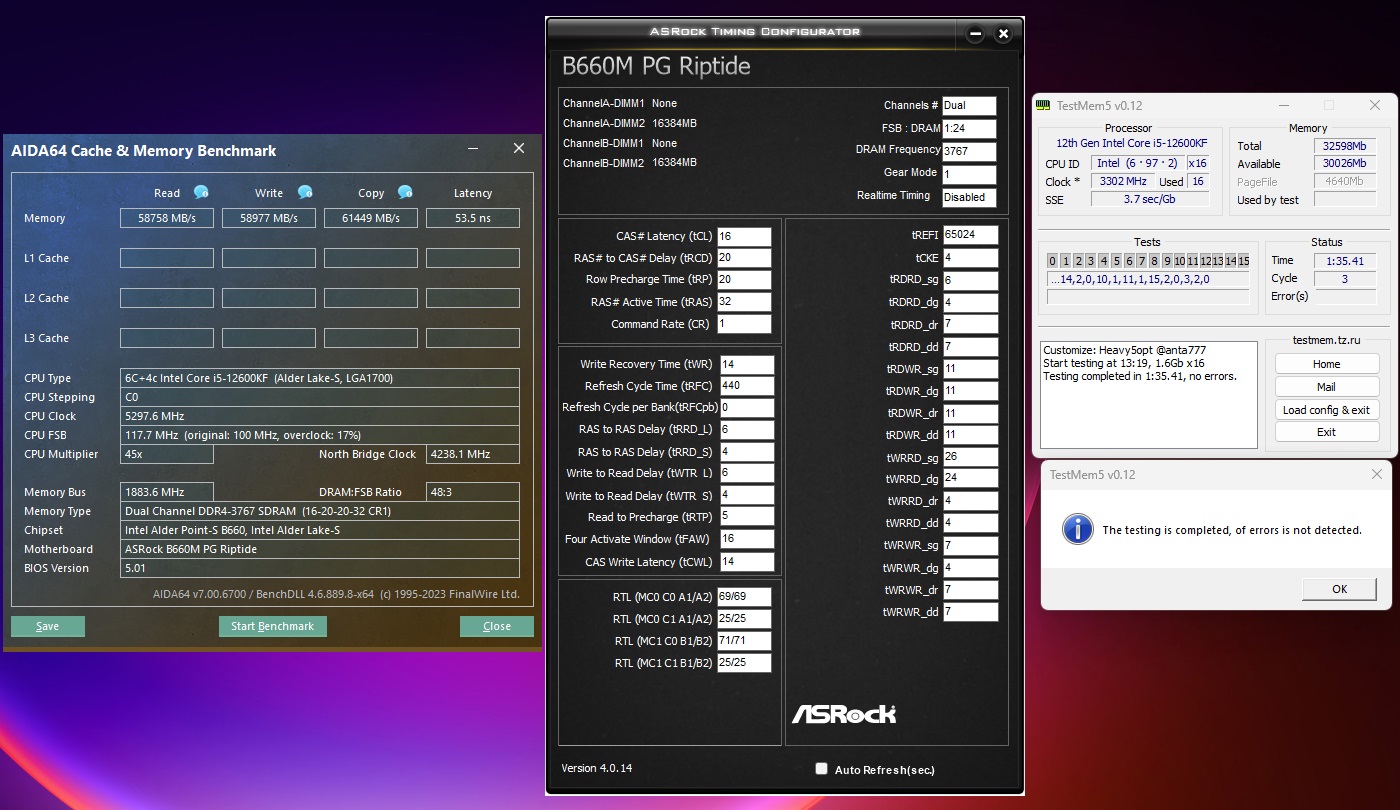Click the RTL (MC1 C0 B1/B2) field
This screenshot has width=1400, height=810.
[x=744, y=641]
